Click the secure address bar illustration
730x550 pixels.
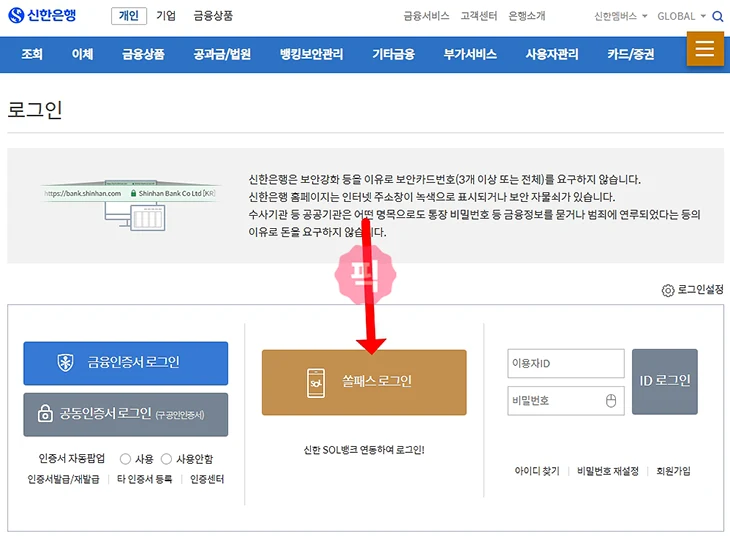click(x=130, y=205)
